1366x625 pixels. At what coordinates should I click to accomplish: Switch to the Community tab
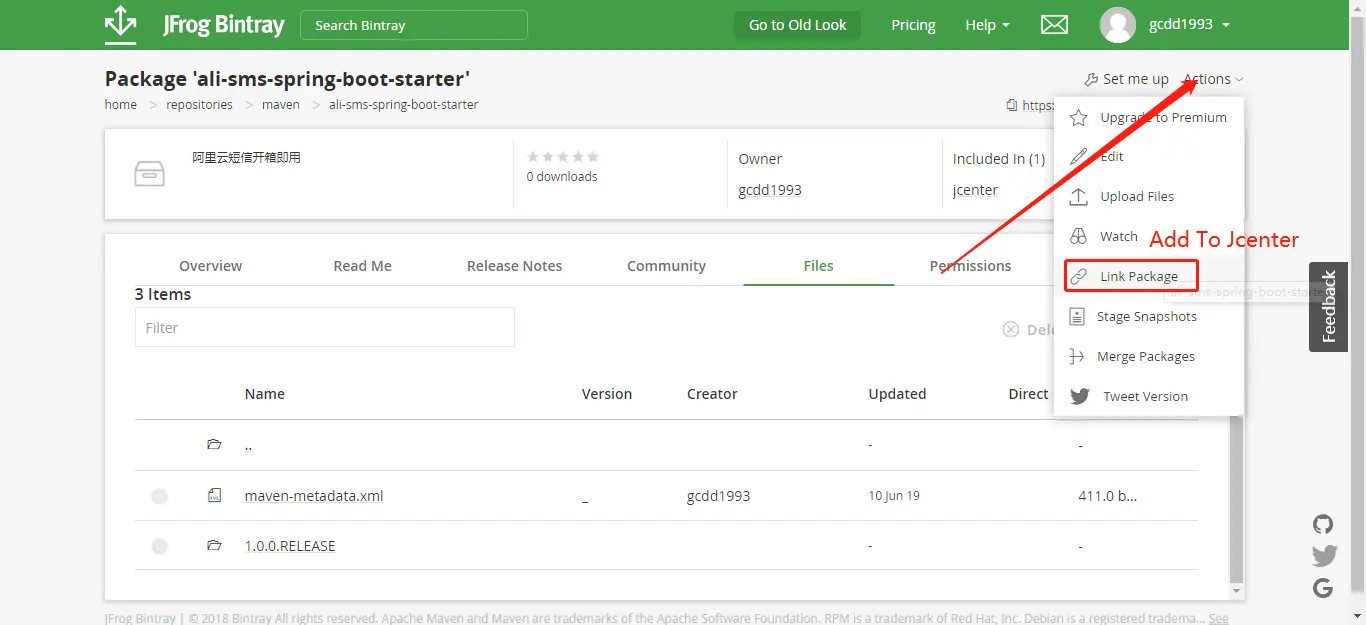coord(666,266)
